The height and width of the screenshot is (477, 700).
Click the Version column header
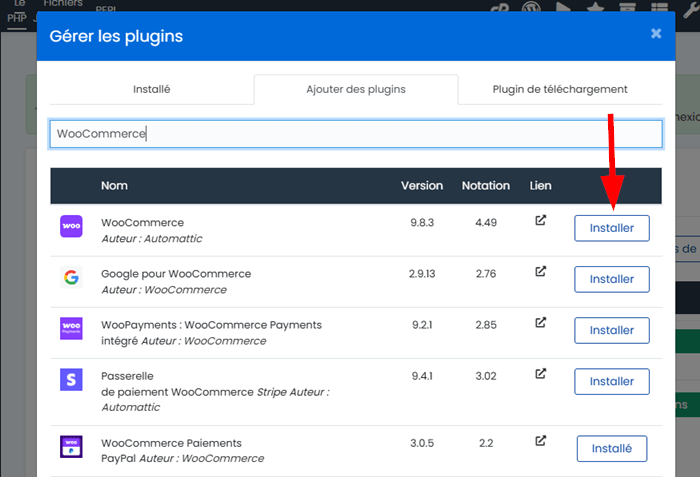(422, 186)
